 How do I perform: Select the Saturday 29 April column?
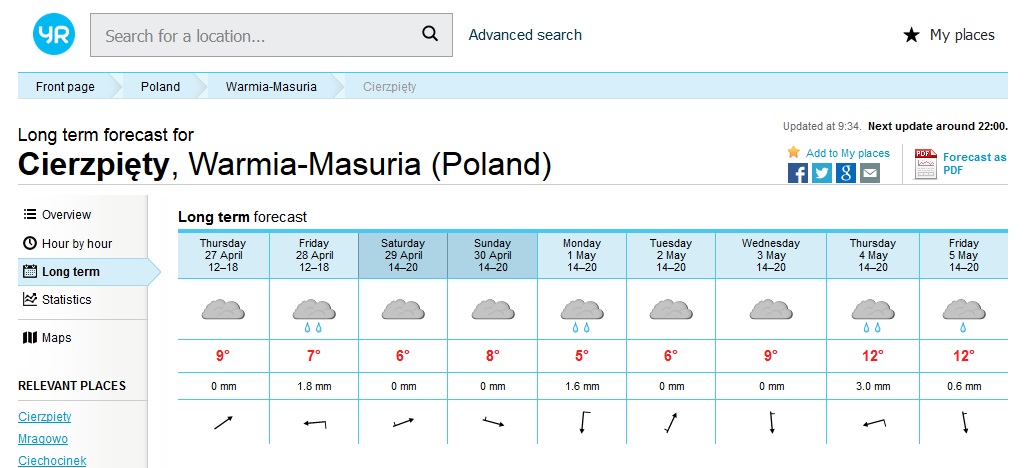402,255
